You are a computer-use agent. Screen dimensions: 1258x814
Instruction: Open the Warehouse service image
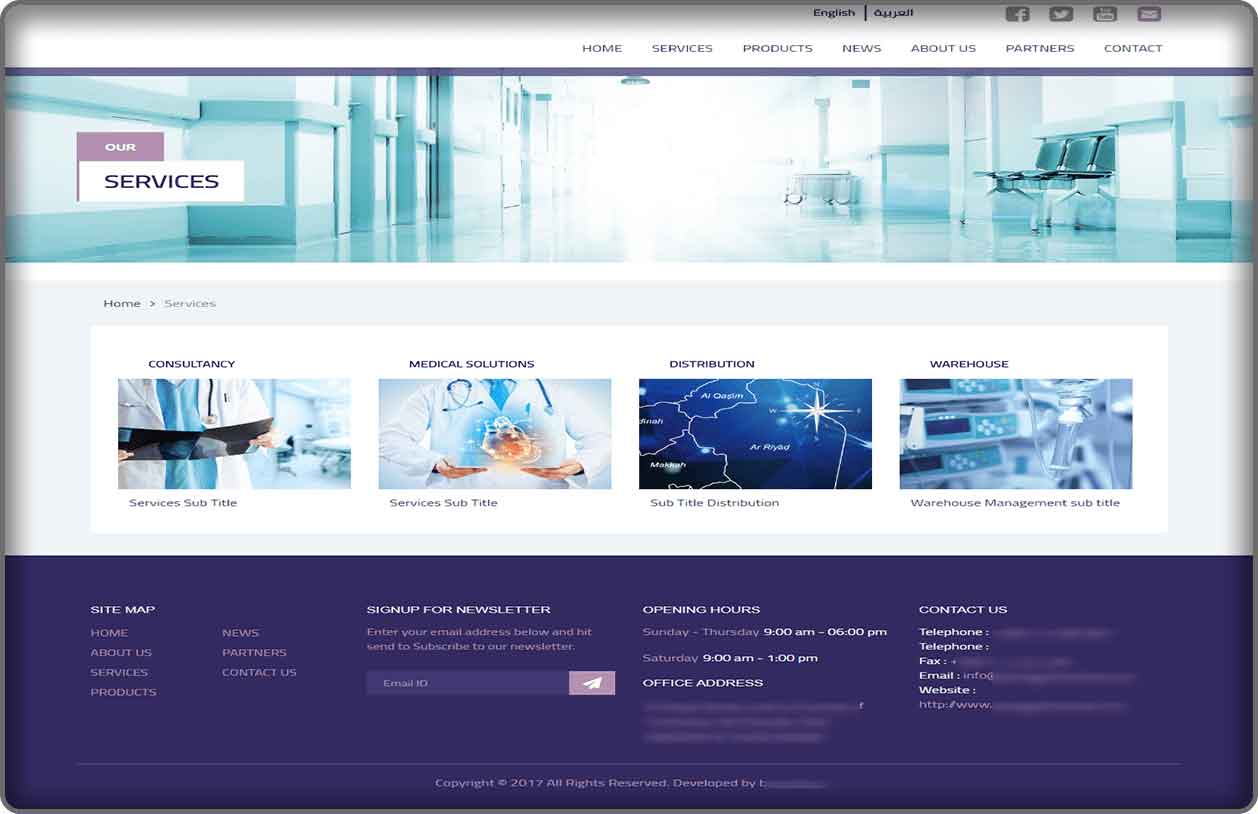click(x=1015, y=434)
